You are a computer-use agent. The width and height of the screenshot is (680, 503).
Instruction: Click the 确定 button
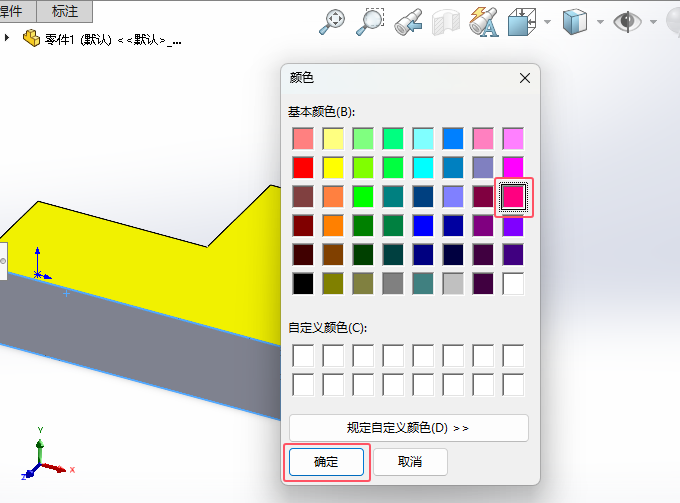click(326, 462)
